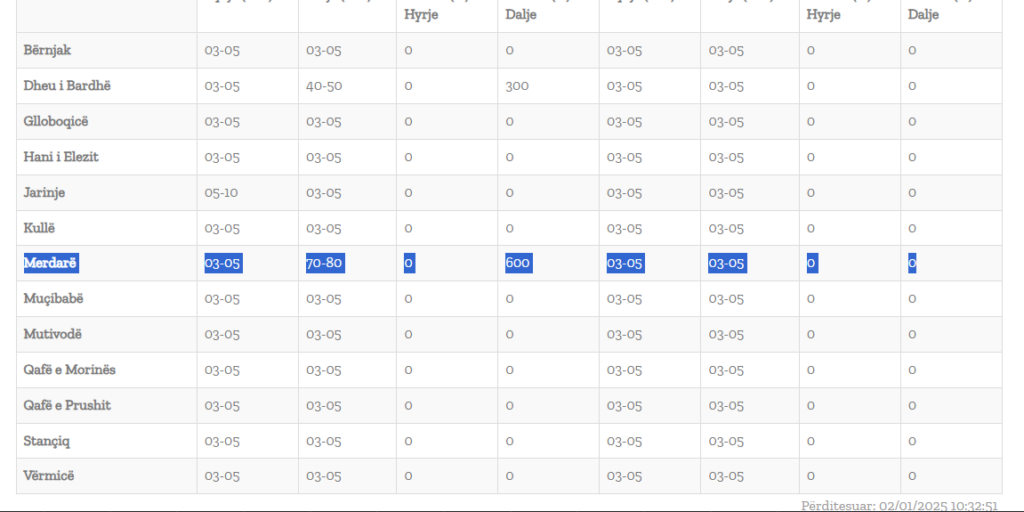Click the leftmost Hyrje column header
The image size is (1024, 512).
coord(421,15)
